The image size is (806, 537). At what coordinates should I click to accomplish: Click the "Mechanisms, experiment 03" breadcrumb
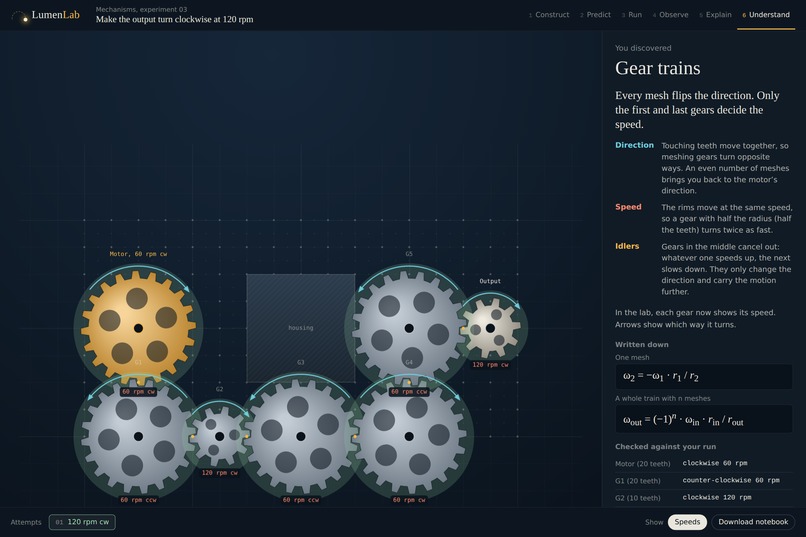141,9
